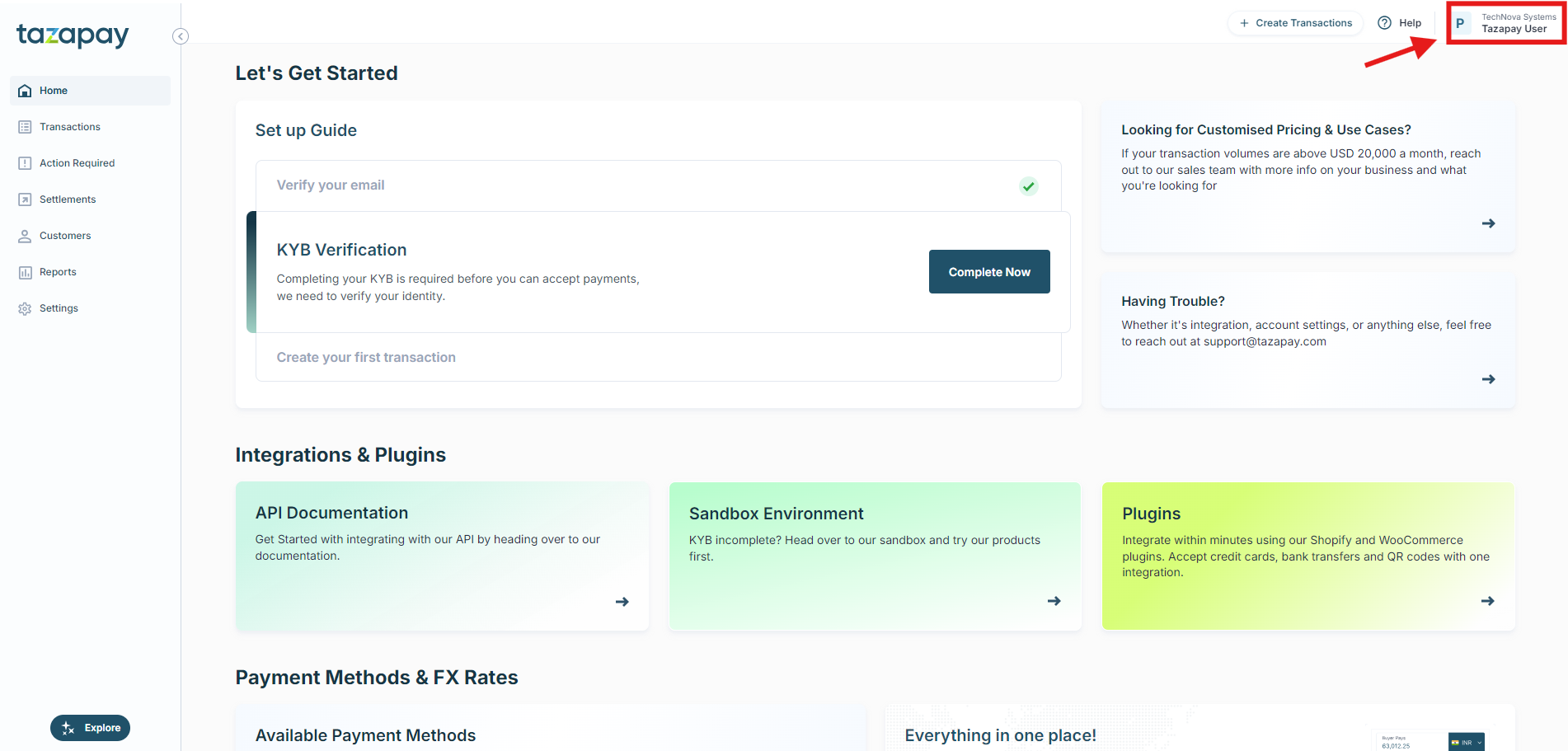Click Complete Now for KYB Verification

click(x=989, y=272)
